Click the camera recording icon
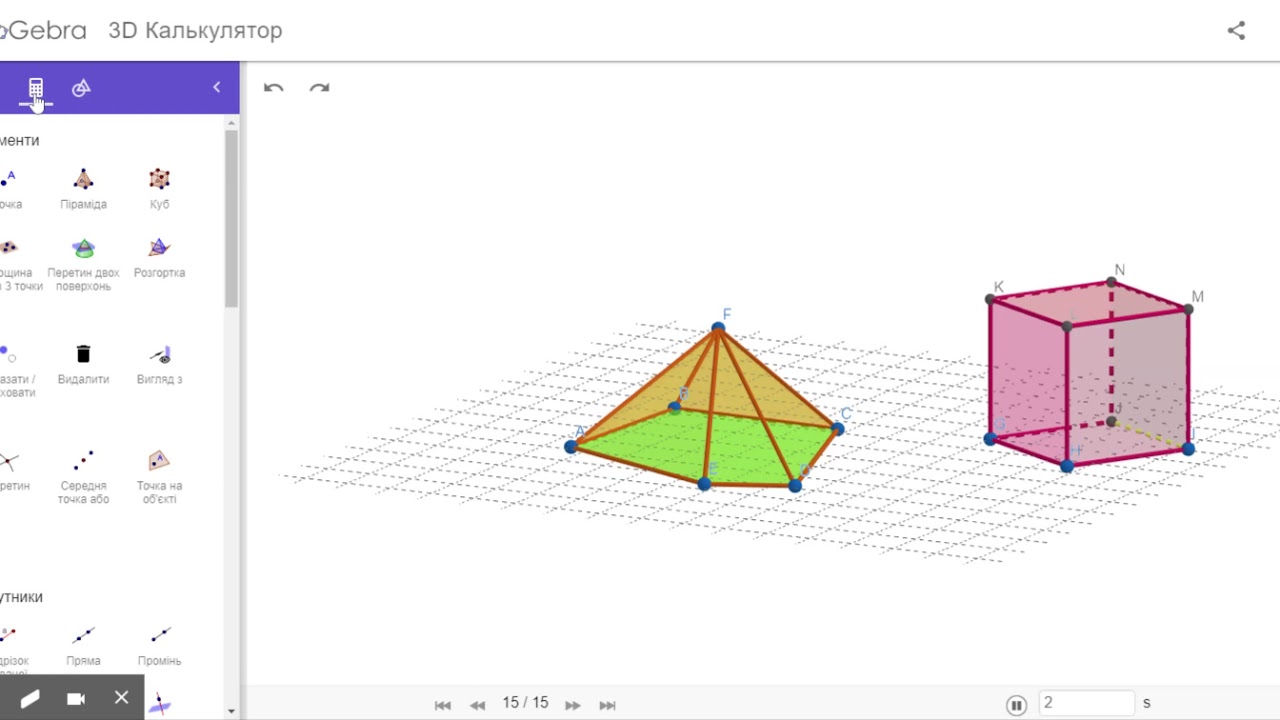 point(76,698)
